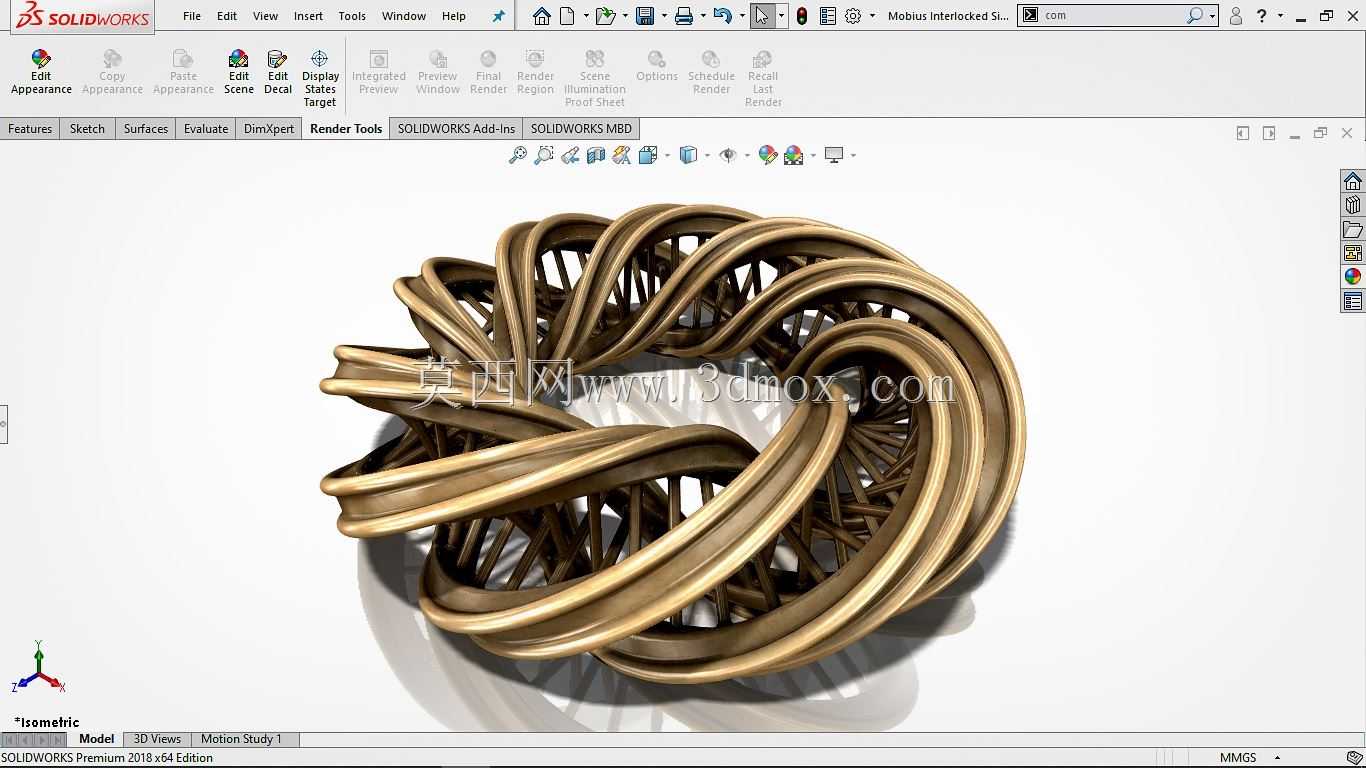This screenshot has height=768, width=1366.
Task: Expand the Apply Scene dropdown arrow
Action: pyautogui.click(x=813, y=155)
